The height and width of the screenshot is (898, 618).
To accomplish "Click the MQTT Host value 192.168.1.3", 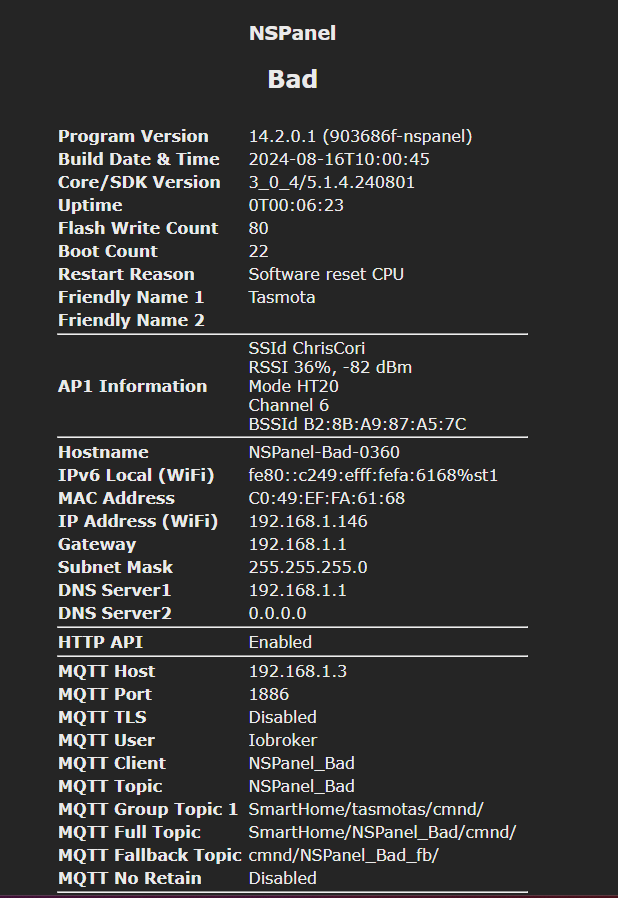I will 298,671.
